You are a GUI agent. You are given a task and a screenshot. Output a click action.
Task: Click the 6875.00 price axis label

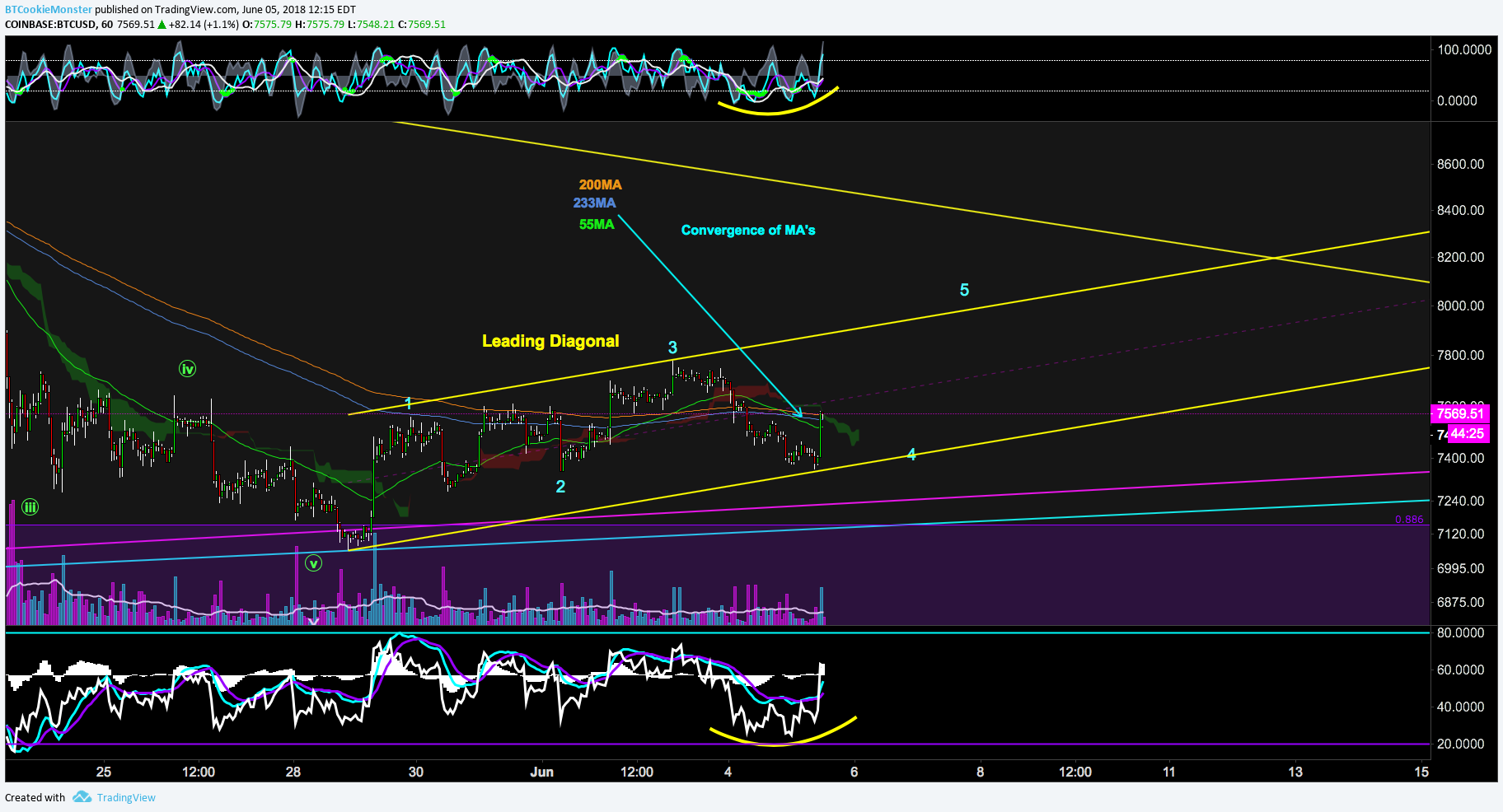pos(1460,602)
